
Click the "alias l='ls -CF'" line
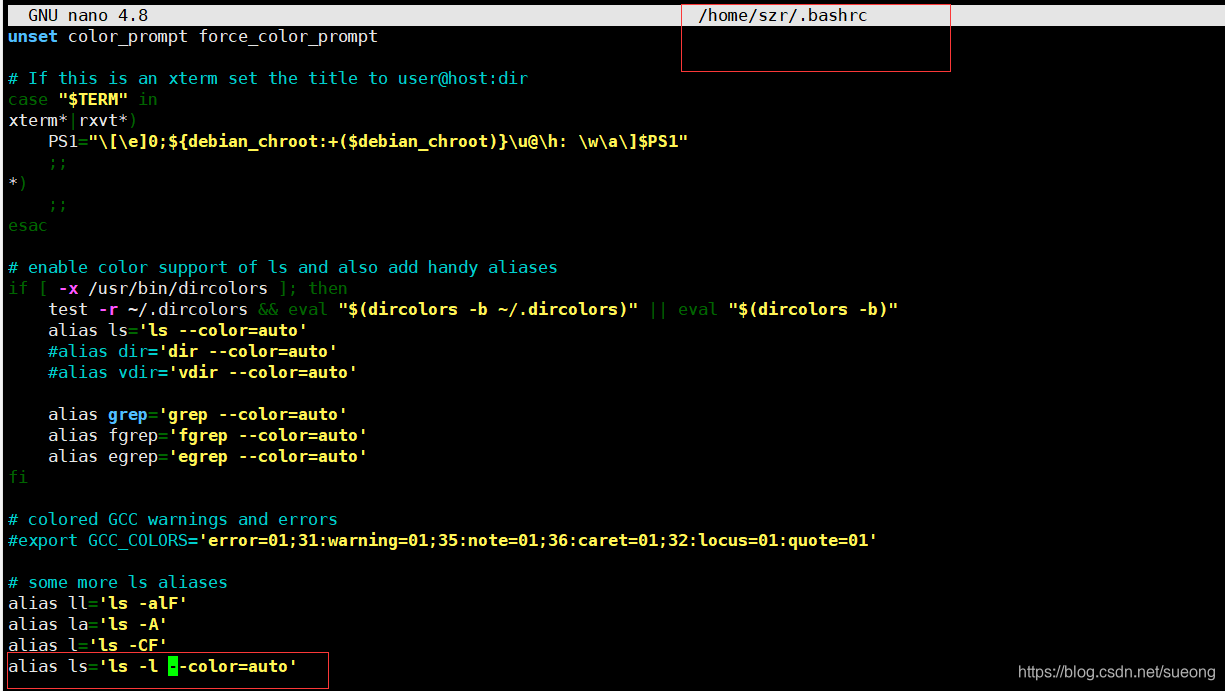coord(88,645)
